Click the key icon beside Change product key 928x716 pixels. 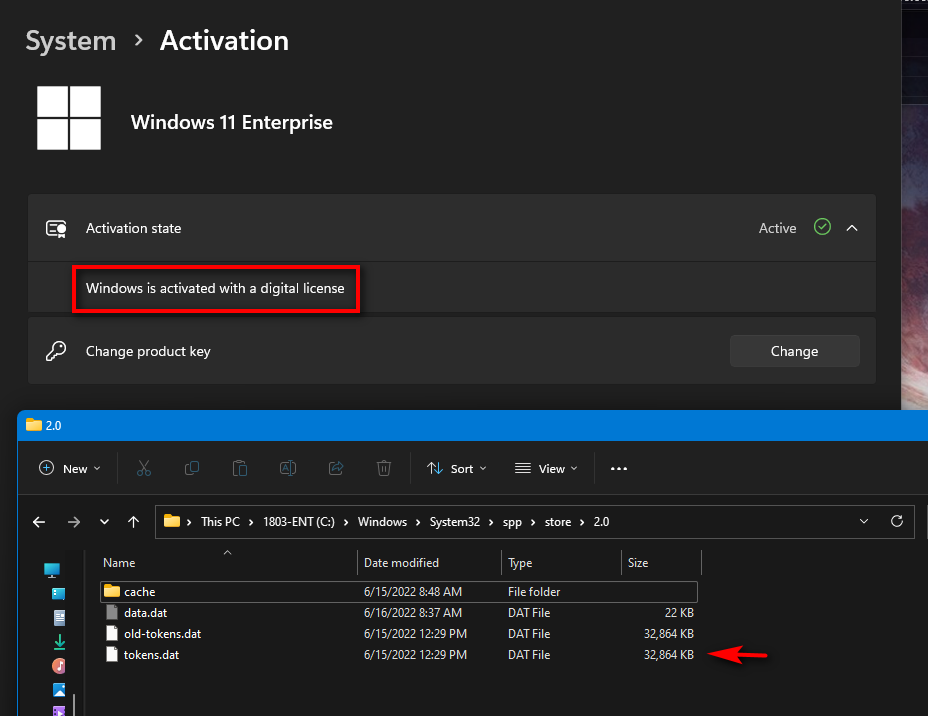(x=56, y=351)
